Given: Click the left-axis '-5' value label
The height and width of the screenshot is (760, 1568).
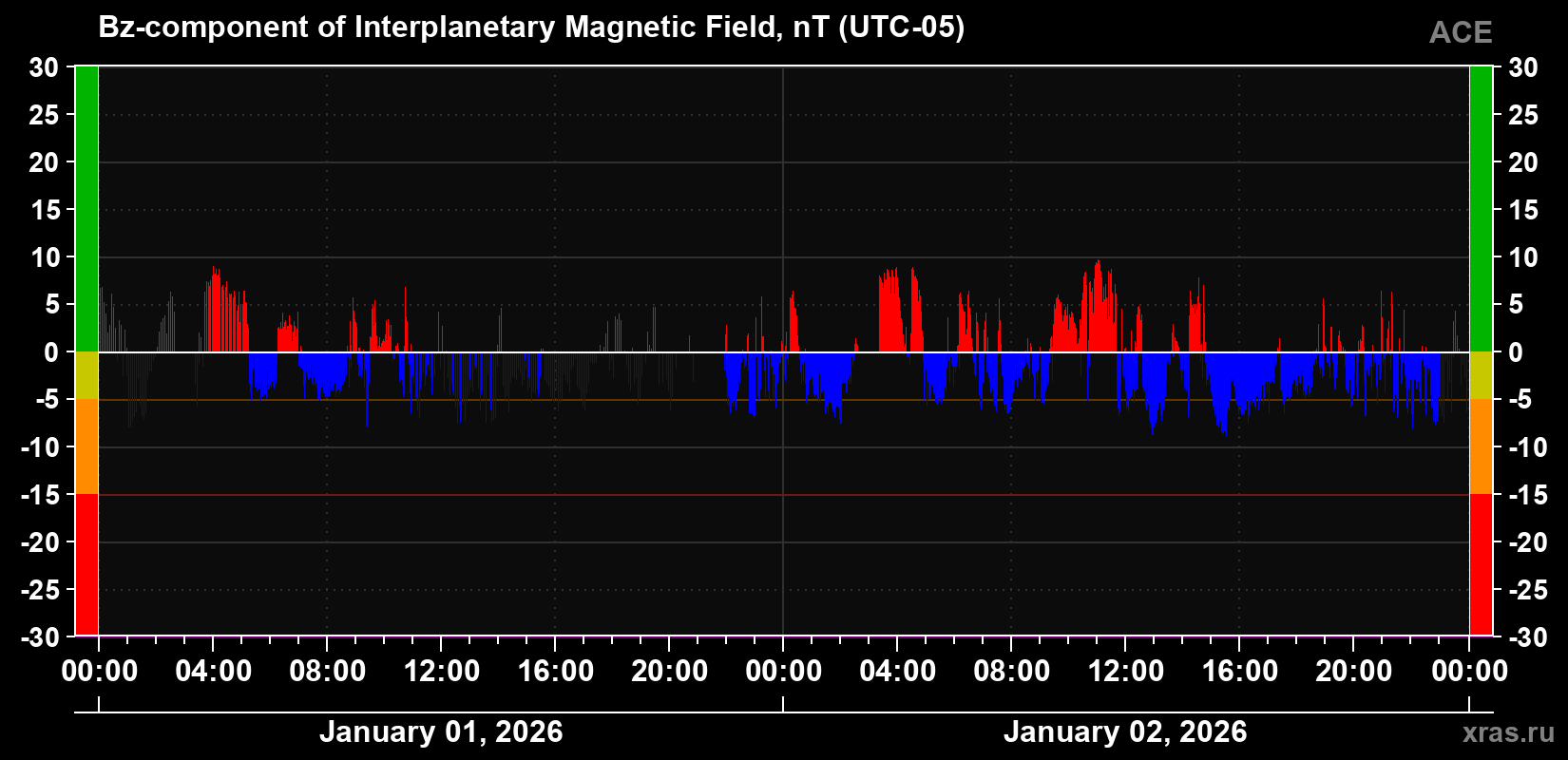Looking at the screenshot, I should point(48,400).
